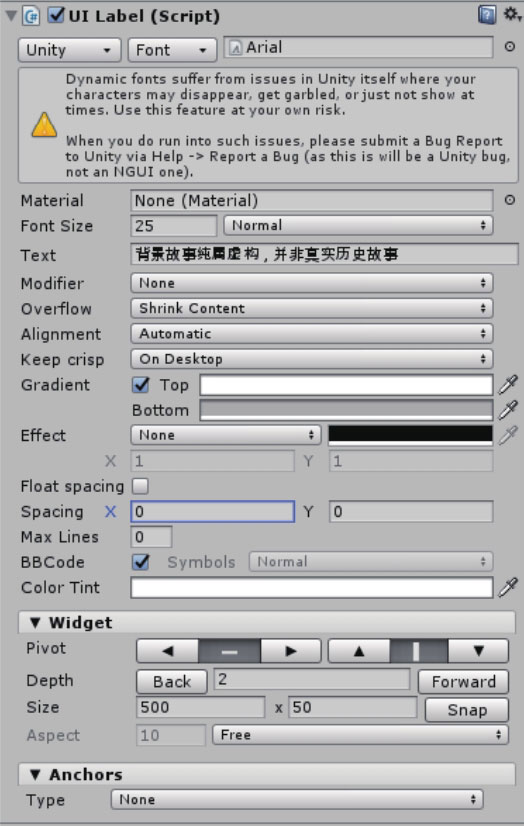Click the Snap size button

[467, 710]
